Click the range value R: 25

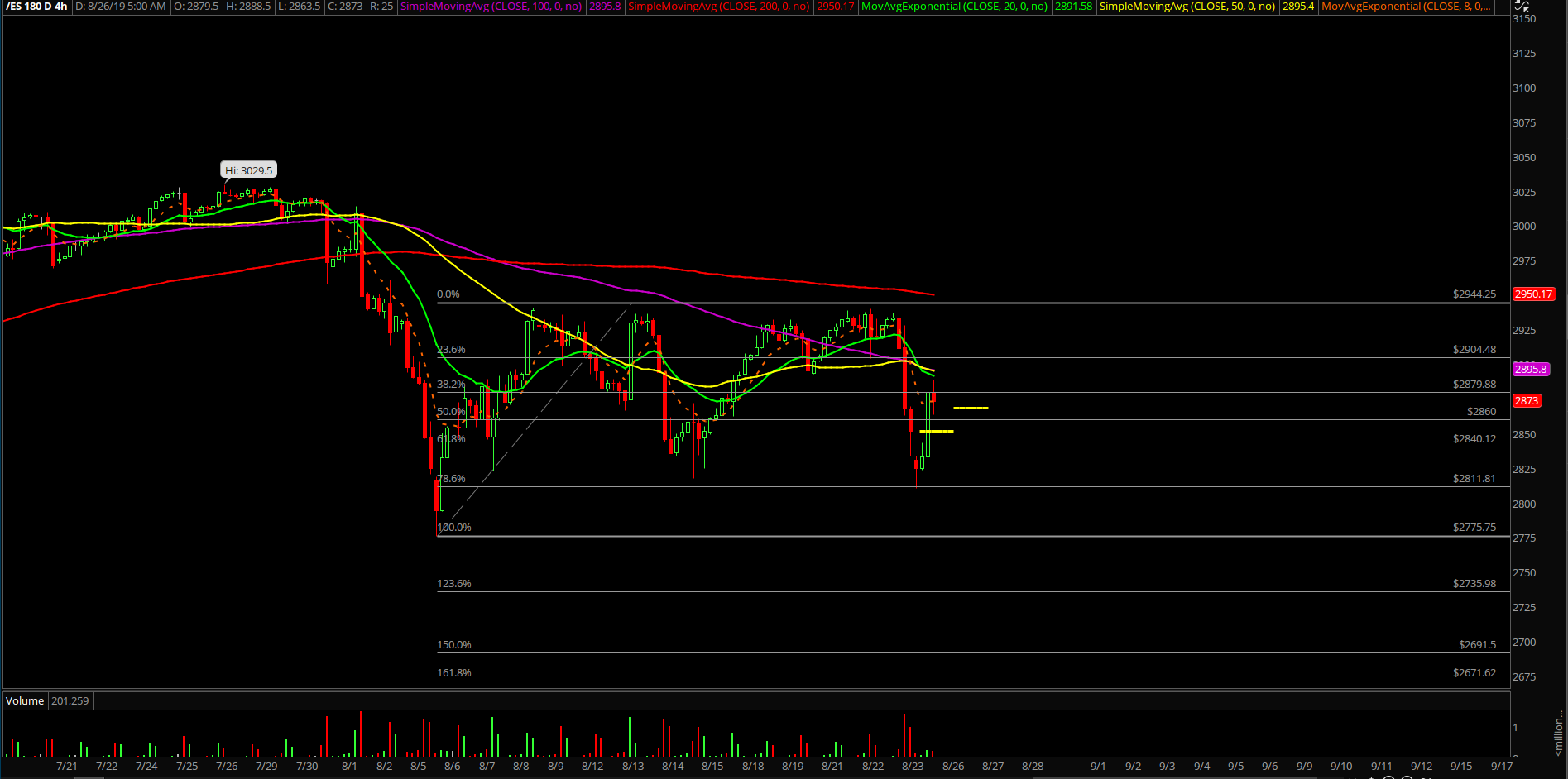coord(381,7)
